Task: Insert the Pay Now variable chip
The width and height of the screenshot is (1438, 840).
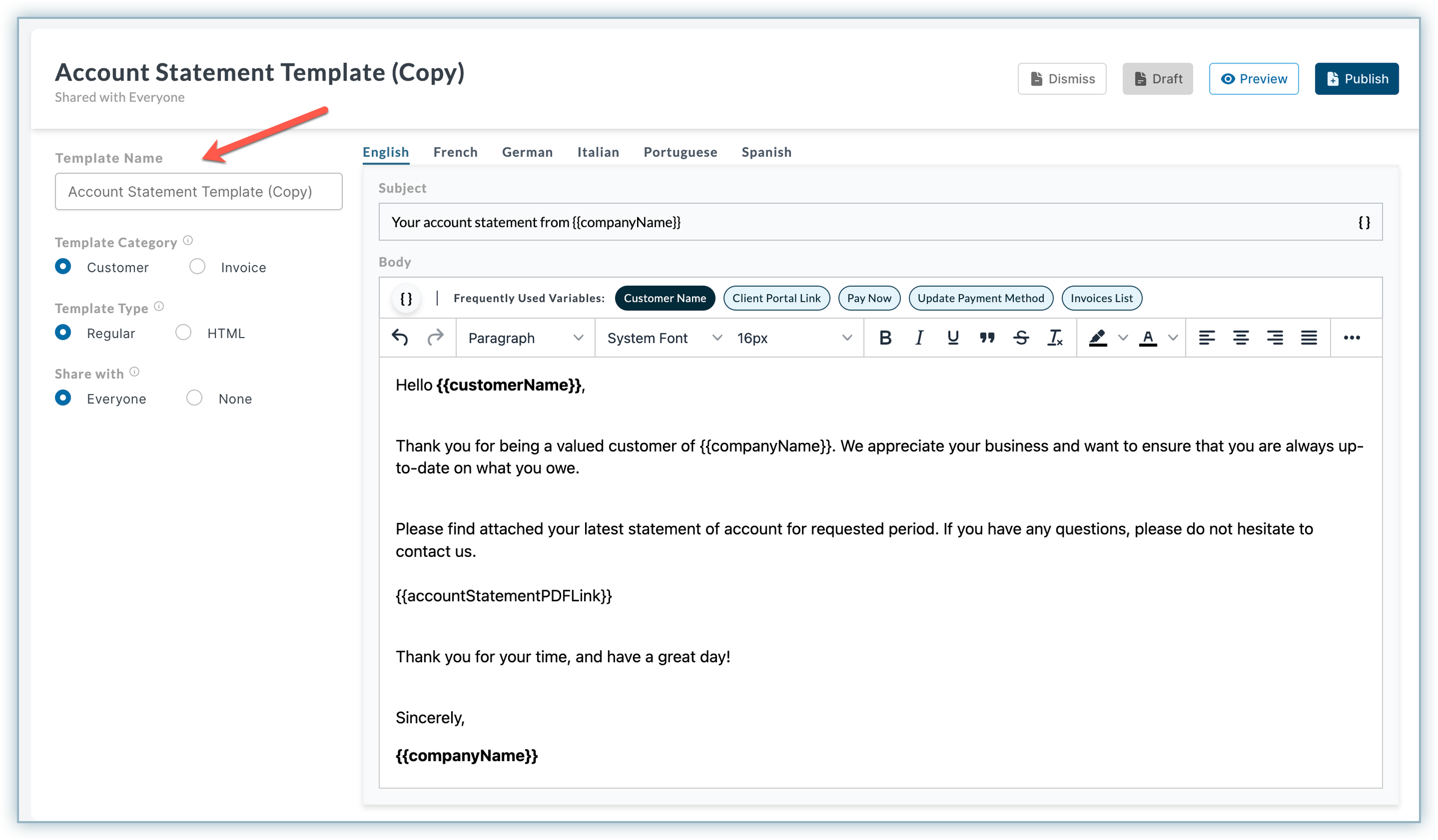Action: pos(869,298)
